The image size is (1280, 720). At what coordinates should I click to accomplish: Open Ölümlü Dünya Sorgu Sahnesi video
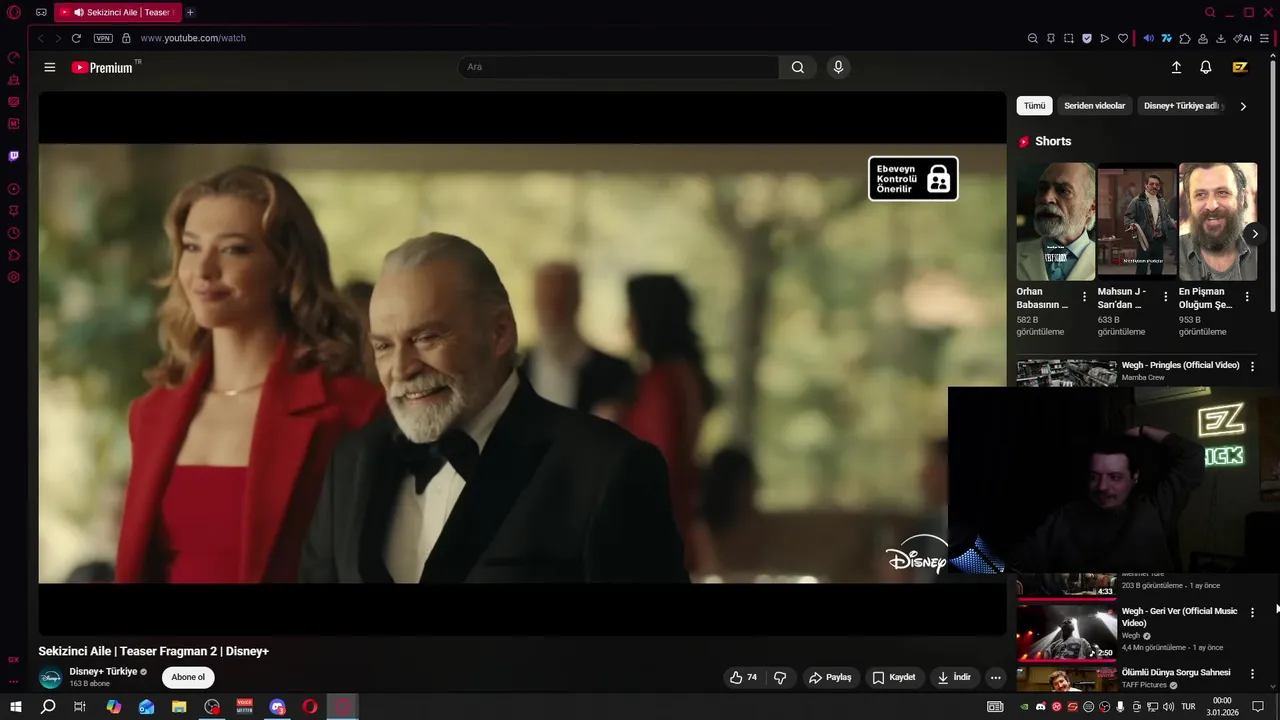[1176, 672]
